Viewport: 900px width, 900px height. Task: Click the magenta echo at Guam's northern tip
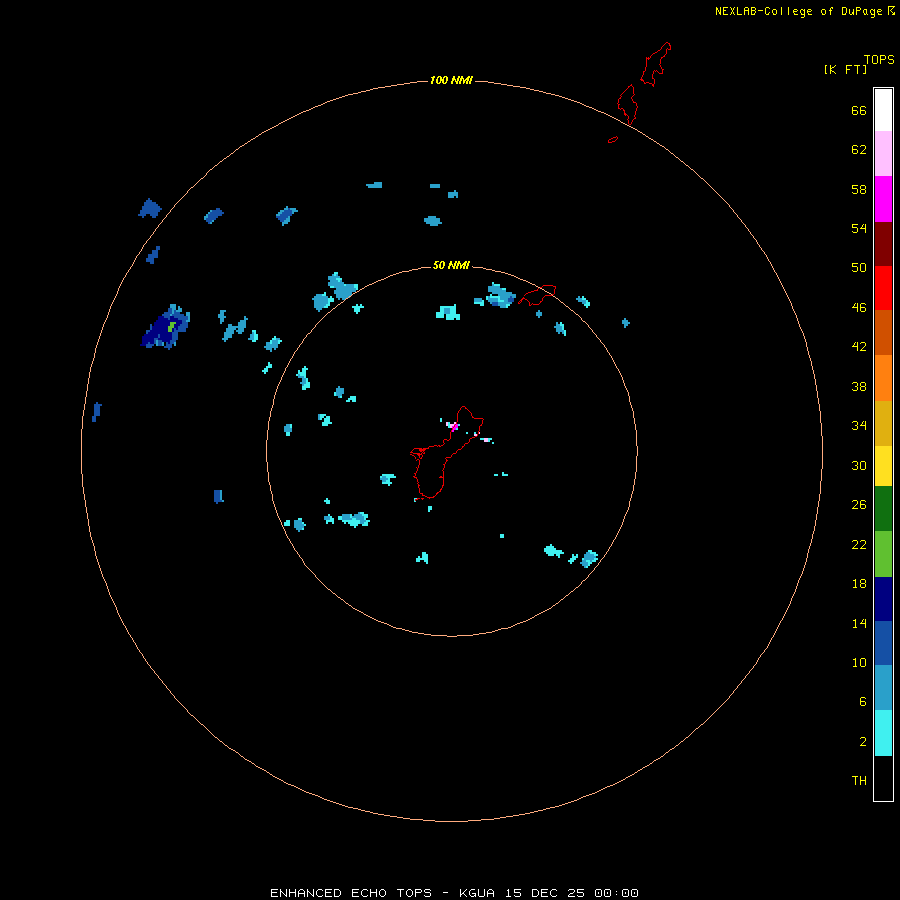(454, 426)
